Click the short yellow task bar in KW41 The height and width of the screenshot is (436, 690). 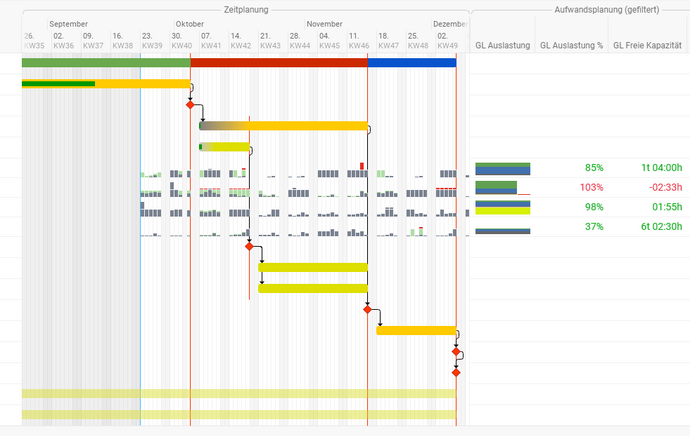click(224, 147)
